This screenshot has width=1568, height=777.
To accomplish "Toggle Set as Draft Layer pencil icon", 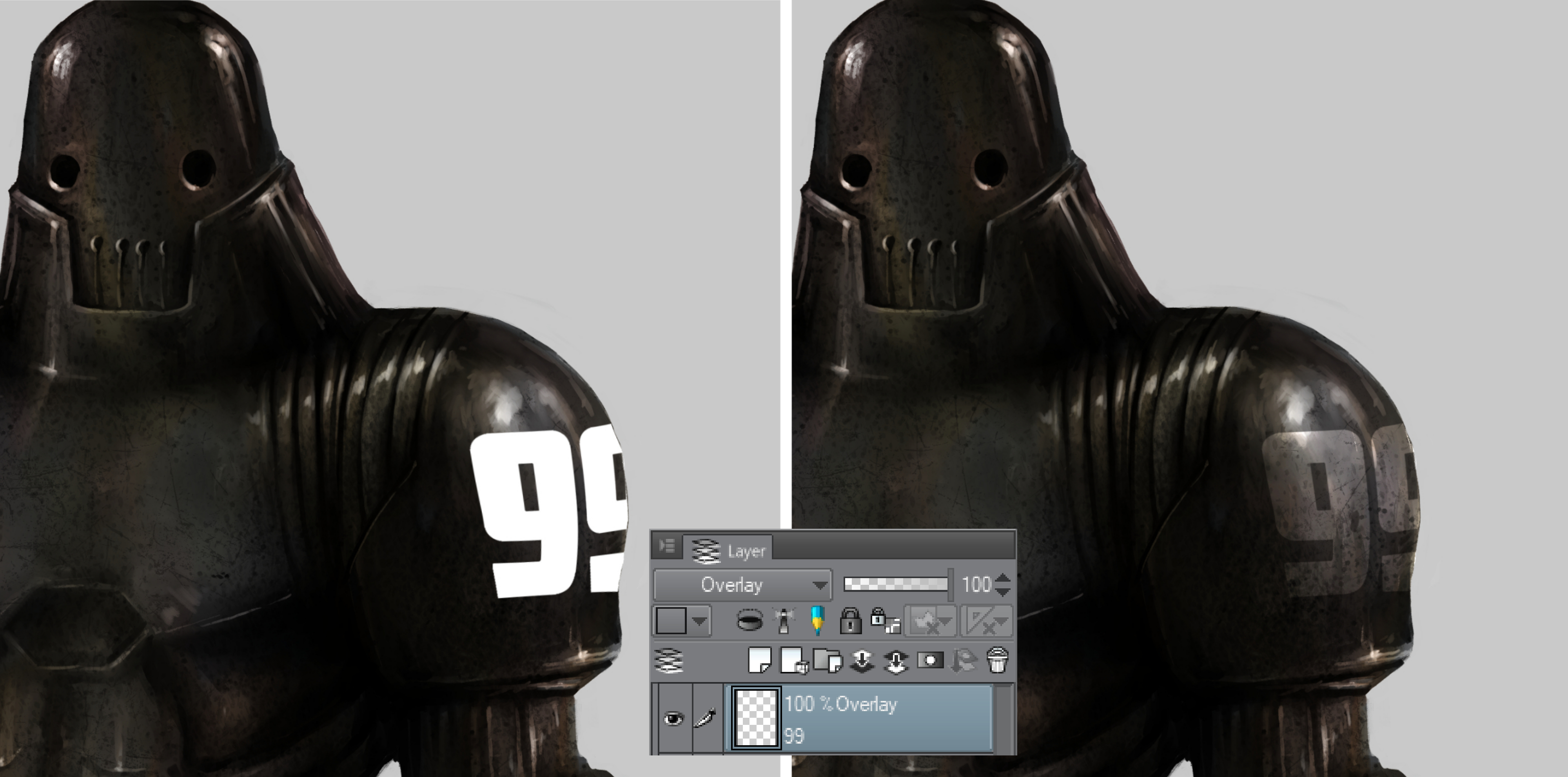I will point(817,621).
